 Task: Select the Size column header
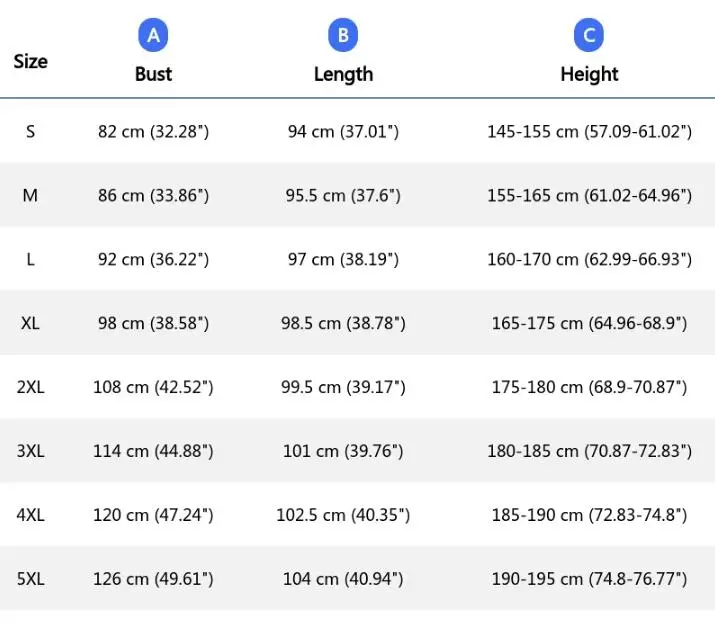(x=30, y=61)
